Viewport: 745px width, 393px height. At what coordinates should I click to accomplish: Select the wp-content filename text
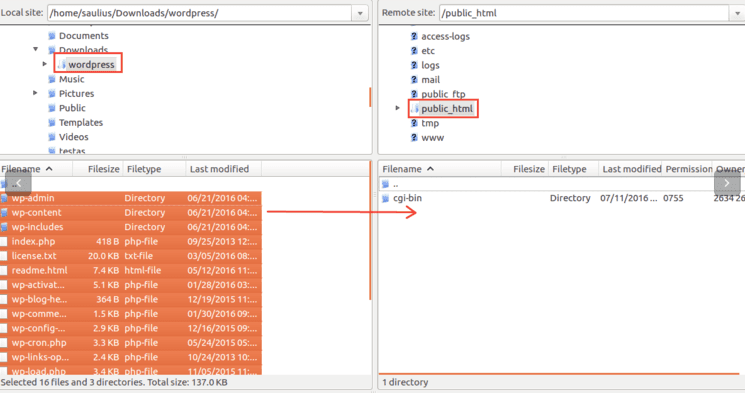[x=37, y=212]
